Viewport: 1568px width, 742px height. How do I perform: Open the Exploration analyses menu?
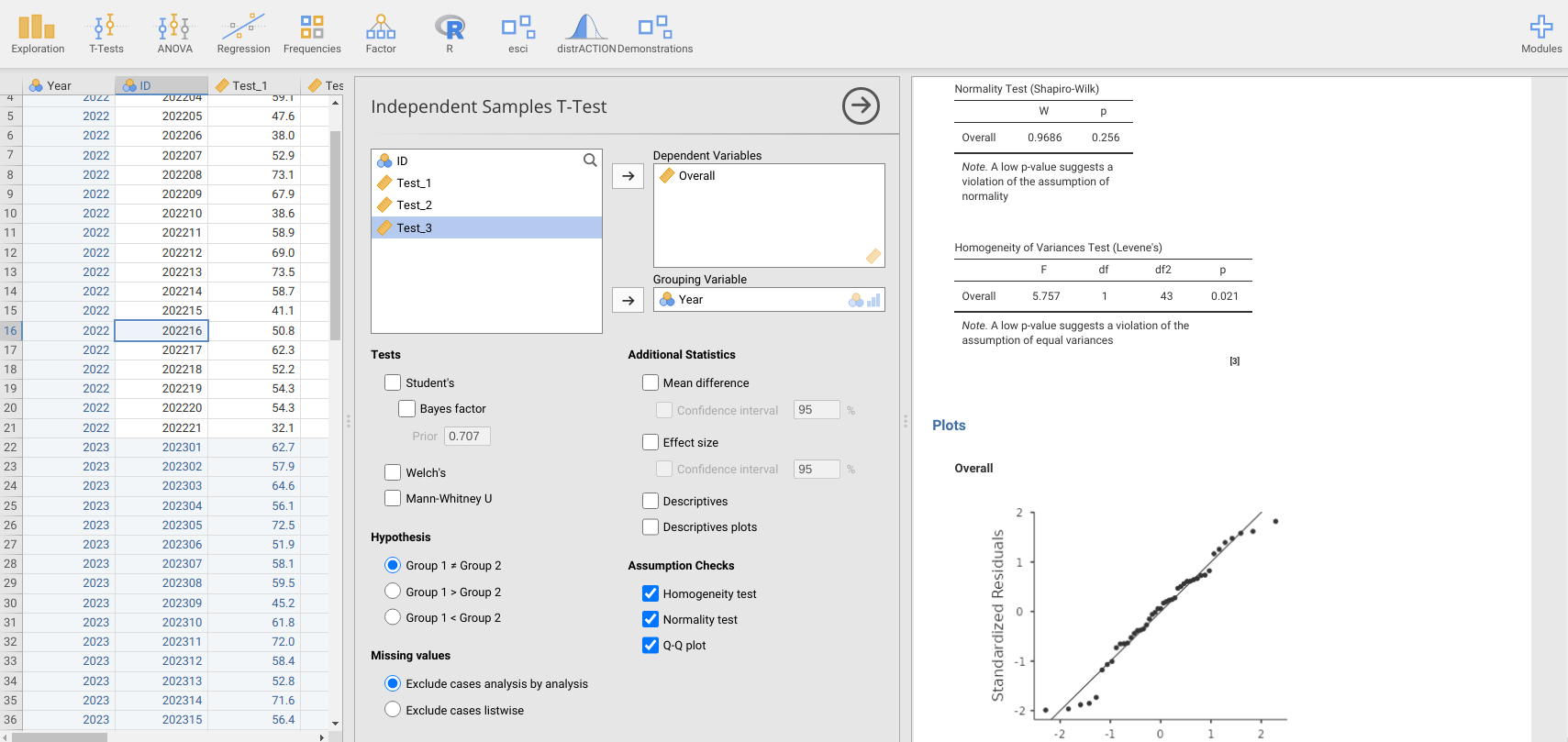[x=38, y=34]
